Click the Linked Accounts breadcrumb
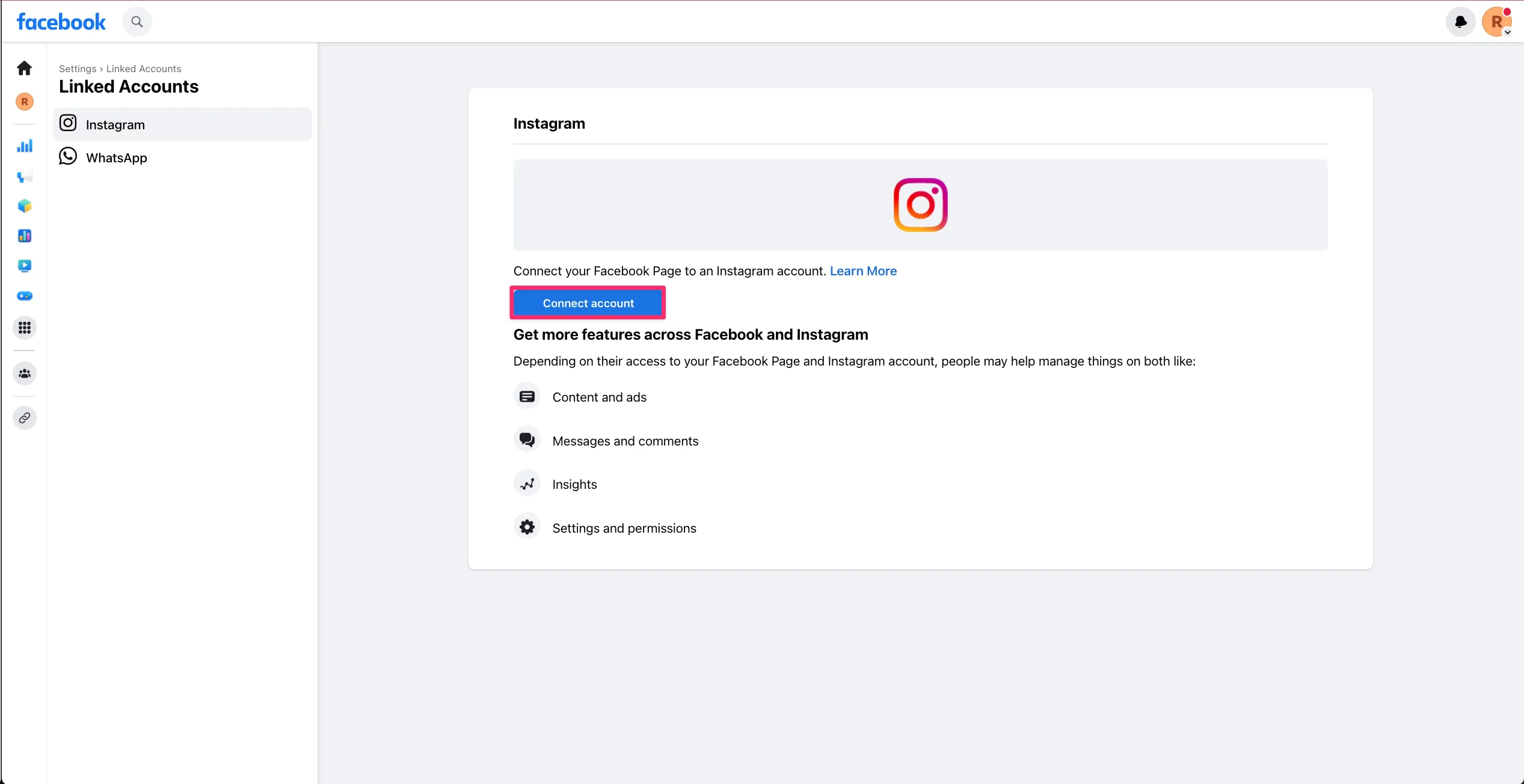 click(144, 69)
